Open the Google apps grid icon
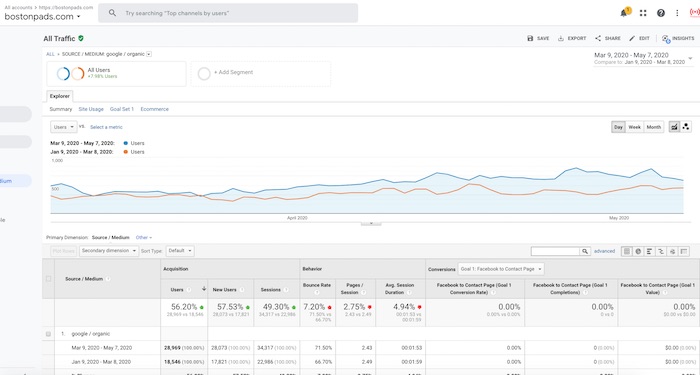This screenshot has height=375, width=700. pyautogui.click(x=643, y=13)
